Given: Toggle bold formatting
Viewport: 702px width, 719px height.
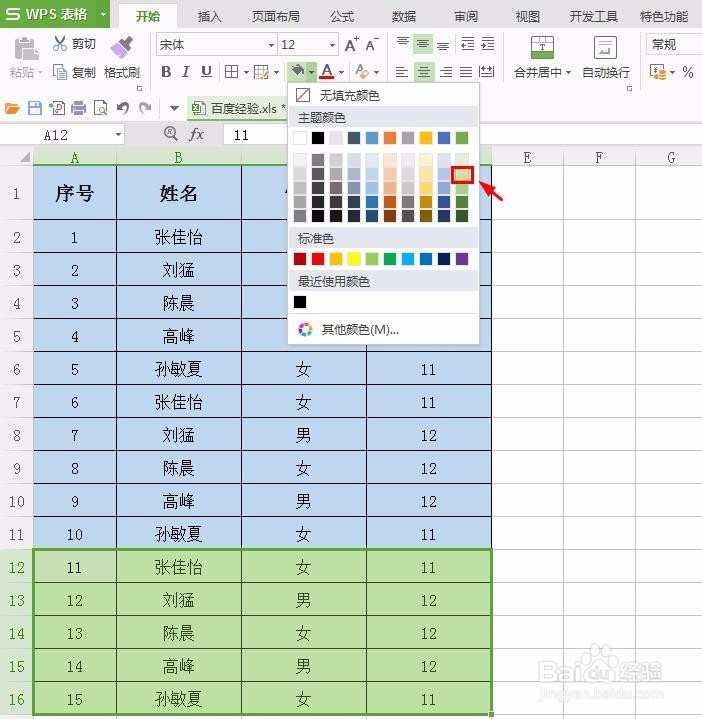Looking at the screenshot, I should point(166,72).
